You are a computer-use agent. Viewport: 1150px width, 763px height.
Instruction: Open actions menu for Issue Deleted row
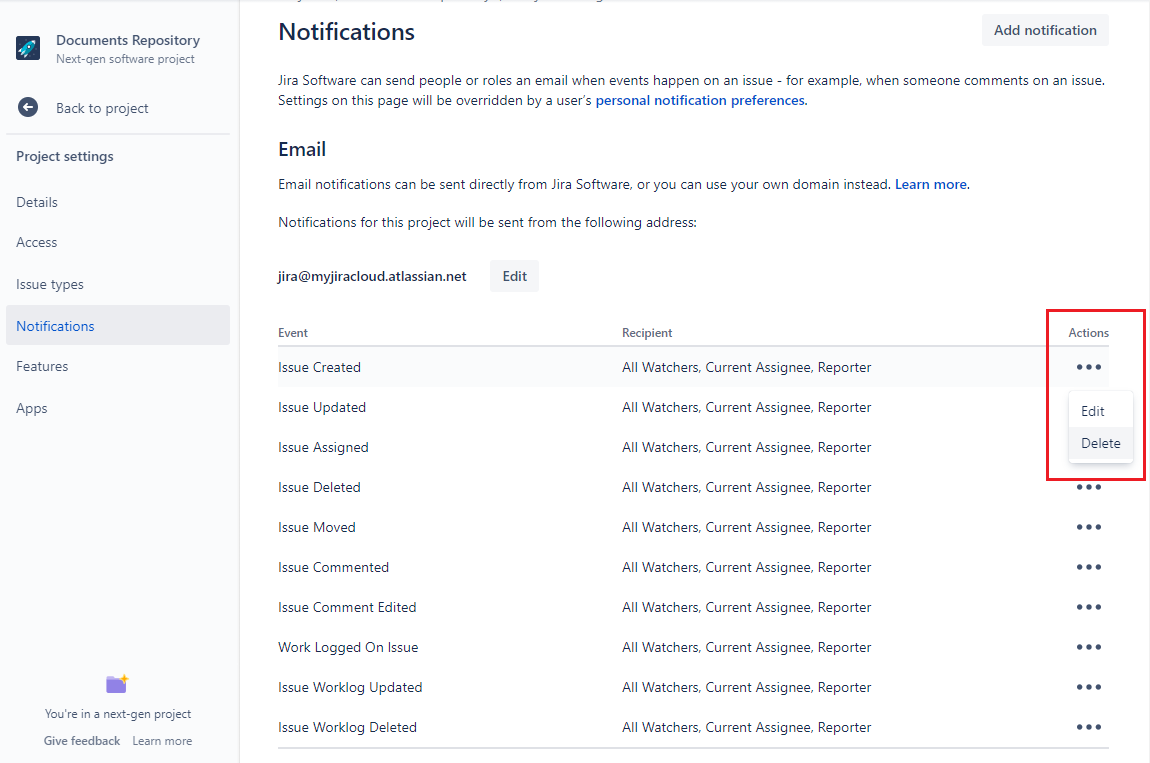(1088, 488)
